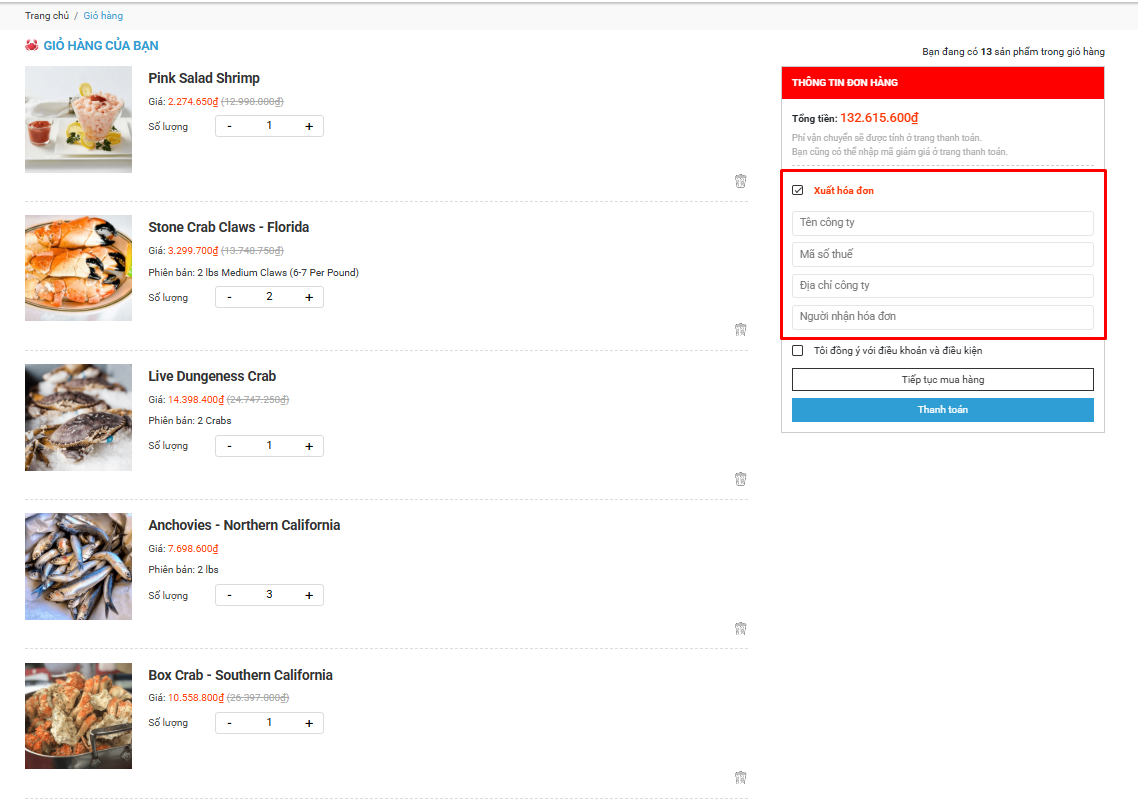The image size is (1138, 803).
Task: Click price 14.398.400₫ of Dungeness Crab
Action: (196, 399)
